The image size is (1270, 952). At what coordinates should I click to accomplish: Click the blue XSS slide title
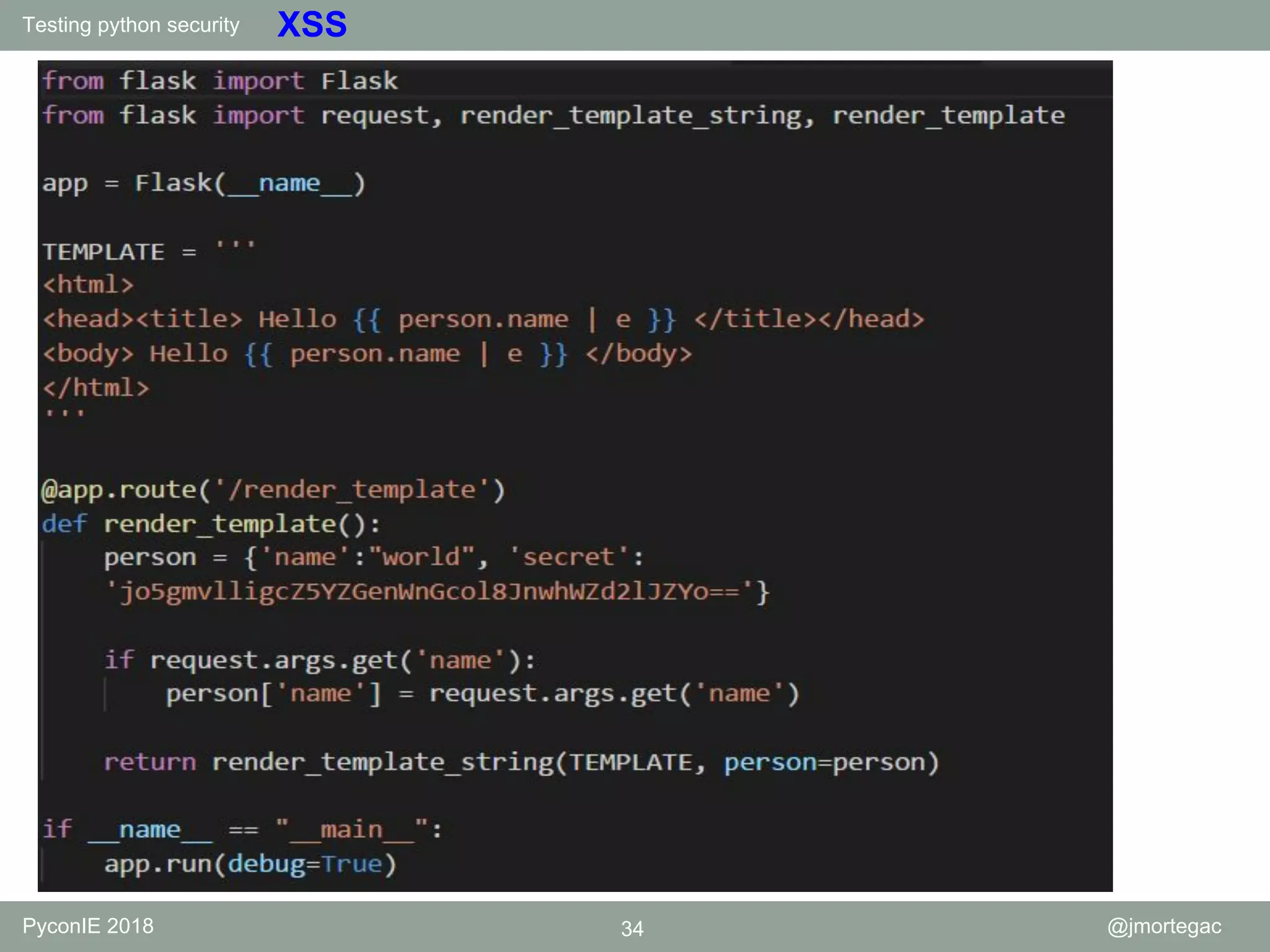pyautogui.click(x=312, y=25)
